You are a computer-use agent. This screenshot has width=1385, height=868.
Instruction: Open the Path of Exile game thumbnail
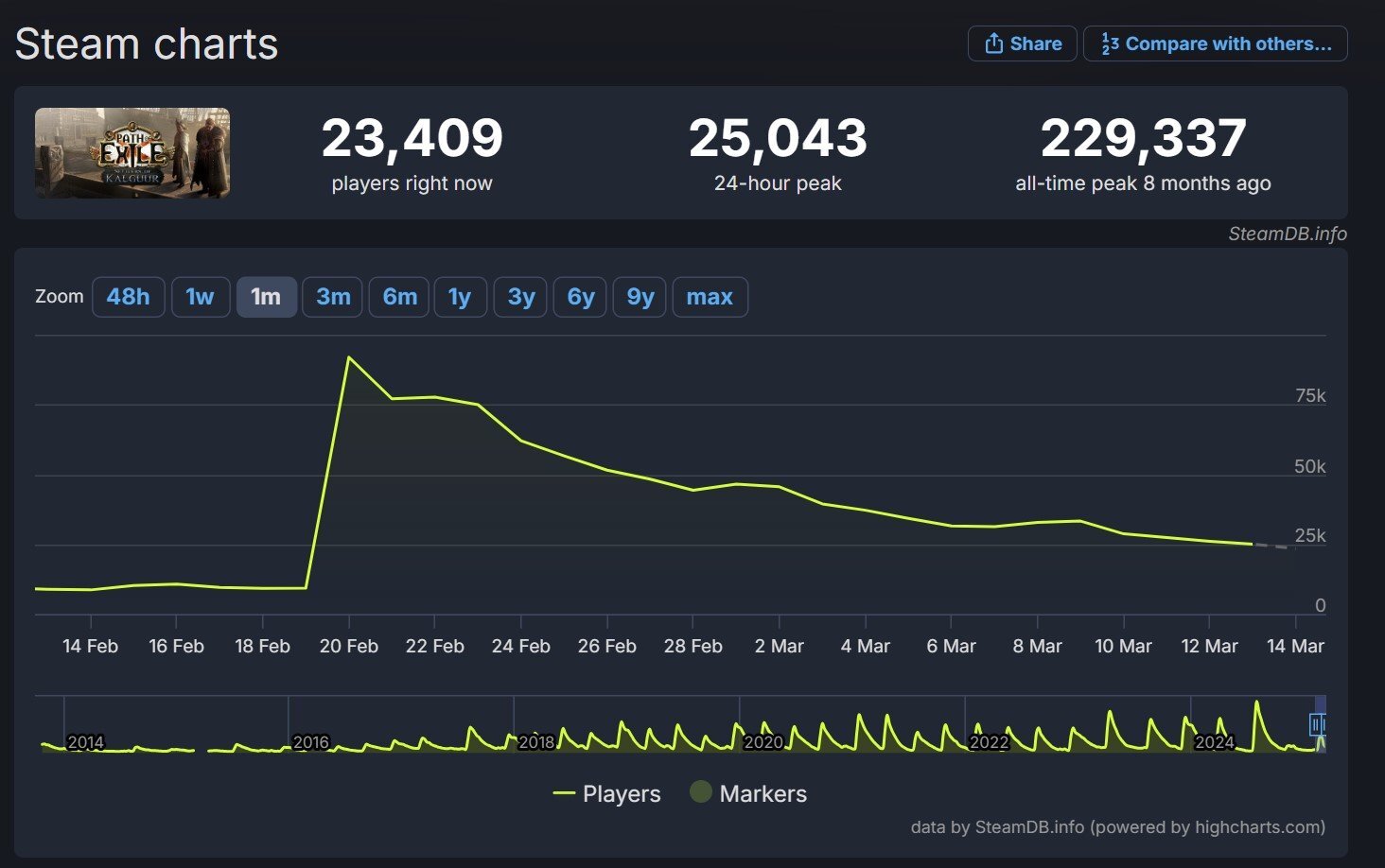point(132,153)
